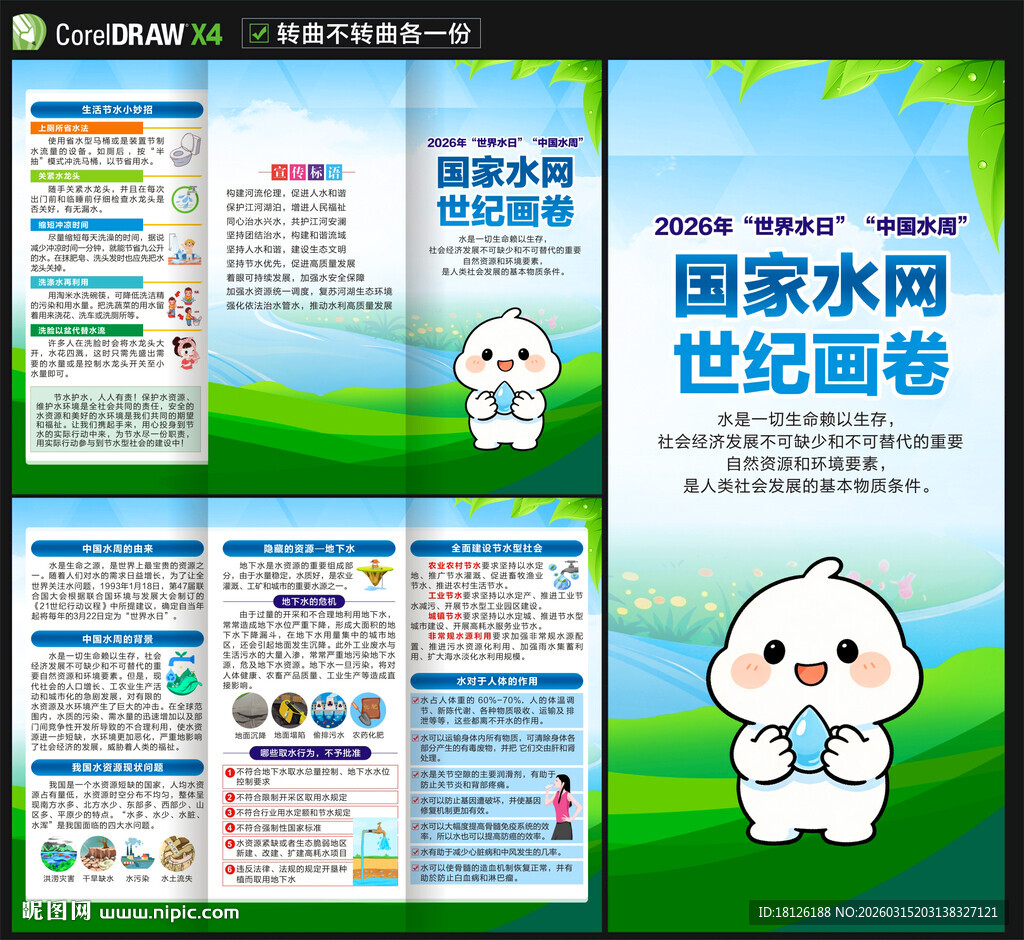Select the 中国水周的背景 heading banner

pyautogui.click(x=117, y=639)
